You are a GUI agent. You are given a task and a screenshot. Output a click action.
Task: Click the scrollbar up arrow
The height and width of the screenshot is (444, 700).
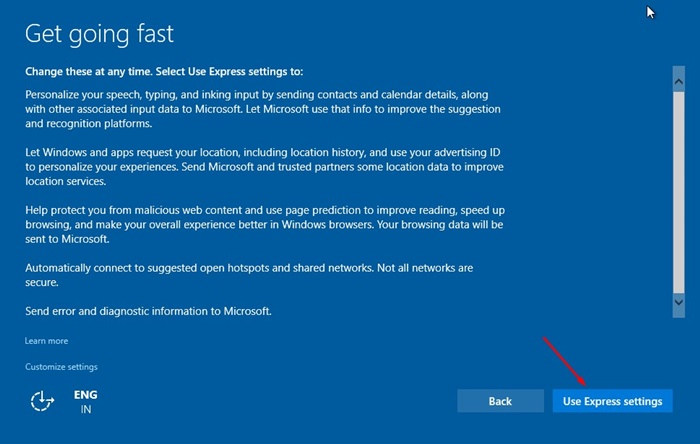click(x=679, y=82)
